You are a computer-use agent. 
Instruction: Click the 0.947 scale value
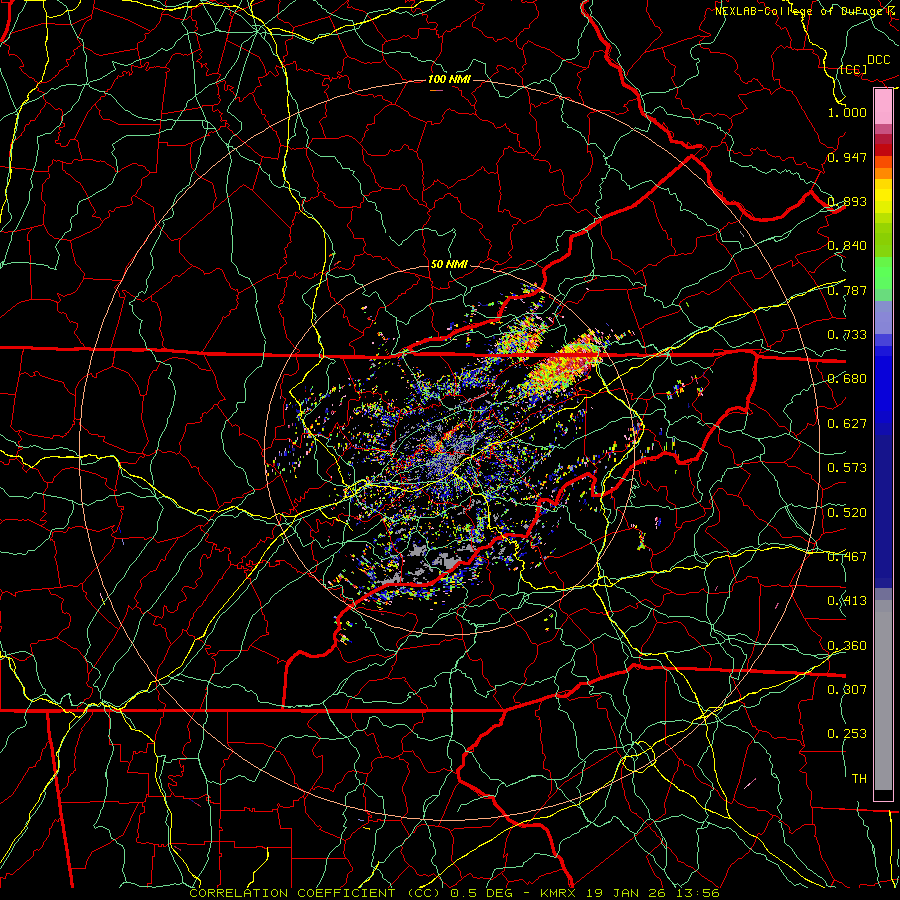847,157
